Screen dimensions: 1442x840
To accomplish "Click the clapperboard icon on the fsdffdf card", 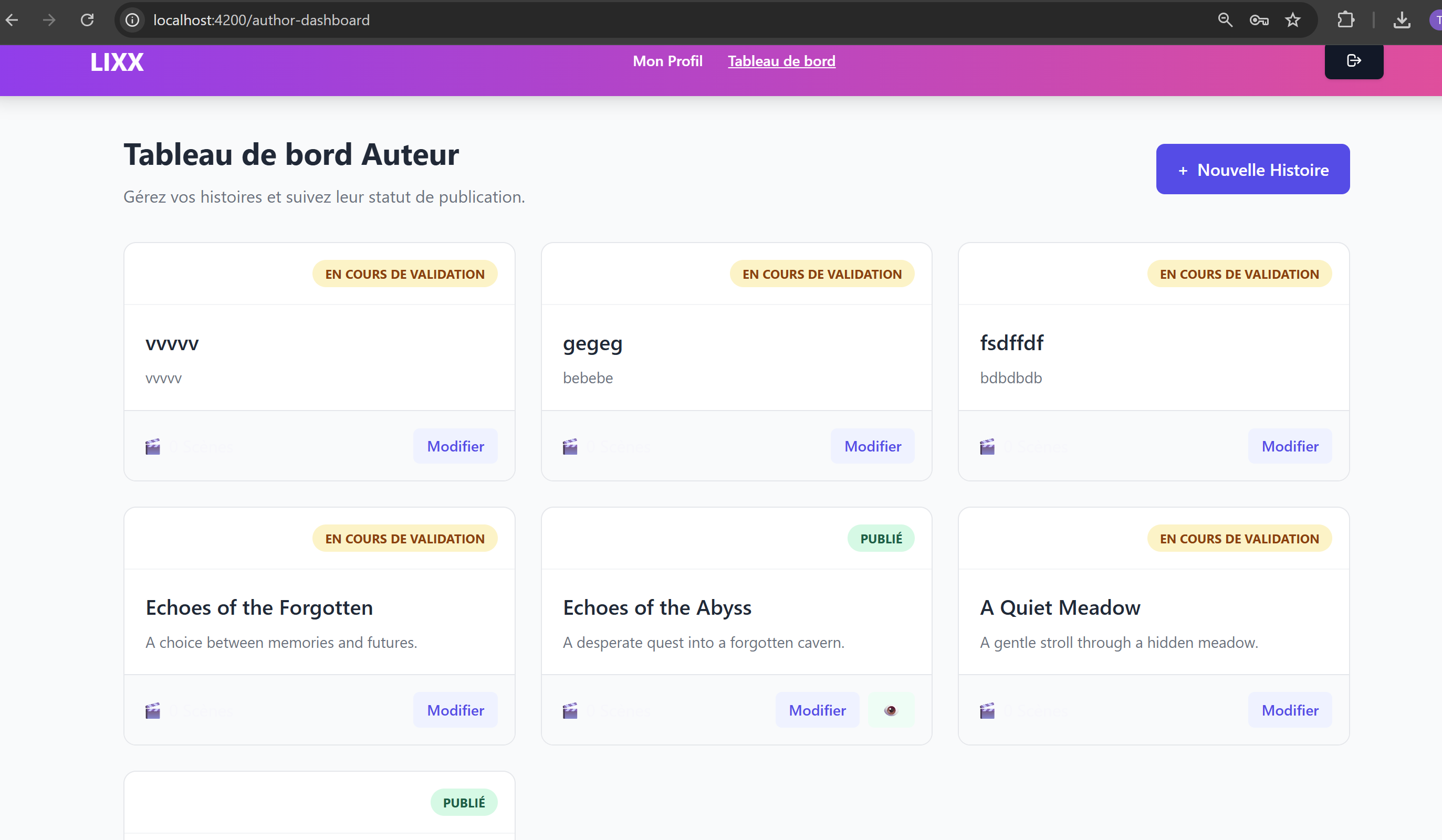I will (x=987, y=446).
